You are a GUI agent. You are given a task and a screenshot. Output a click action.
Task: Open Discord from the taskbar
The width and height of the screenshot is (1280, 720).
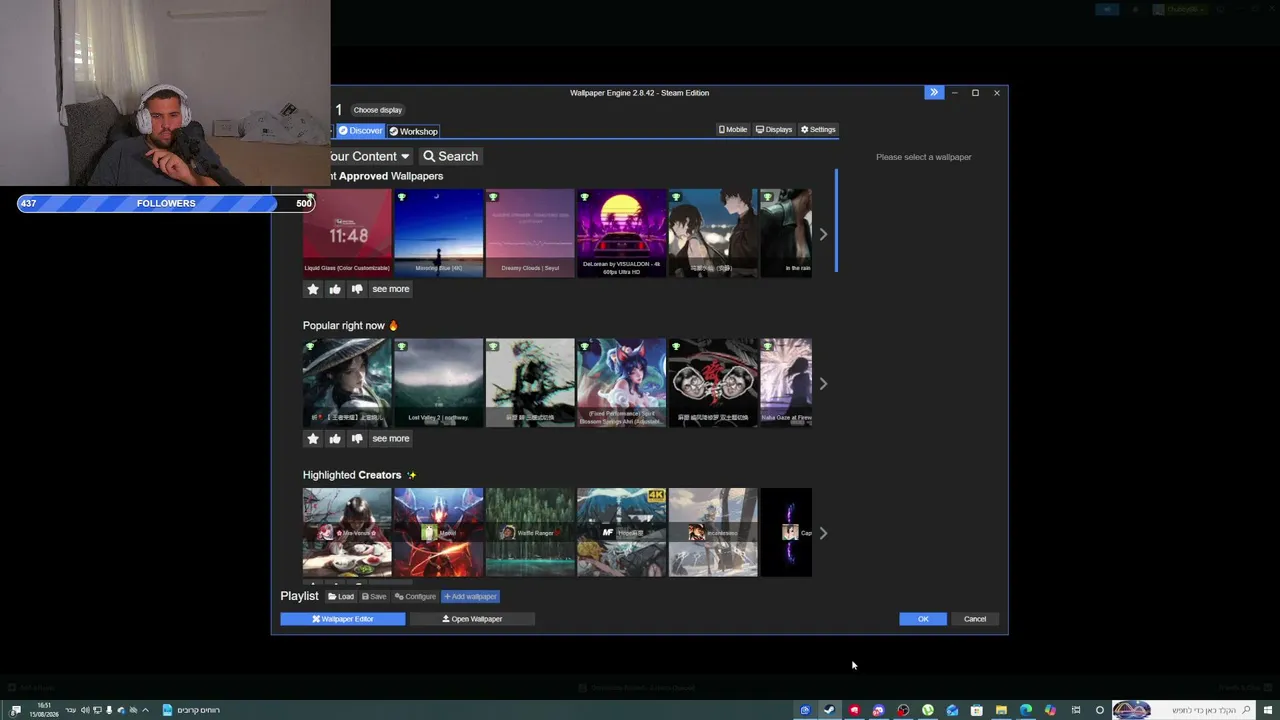[x=878, y=710]
